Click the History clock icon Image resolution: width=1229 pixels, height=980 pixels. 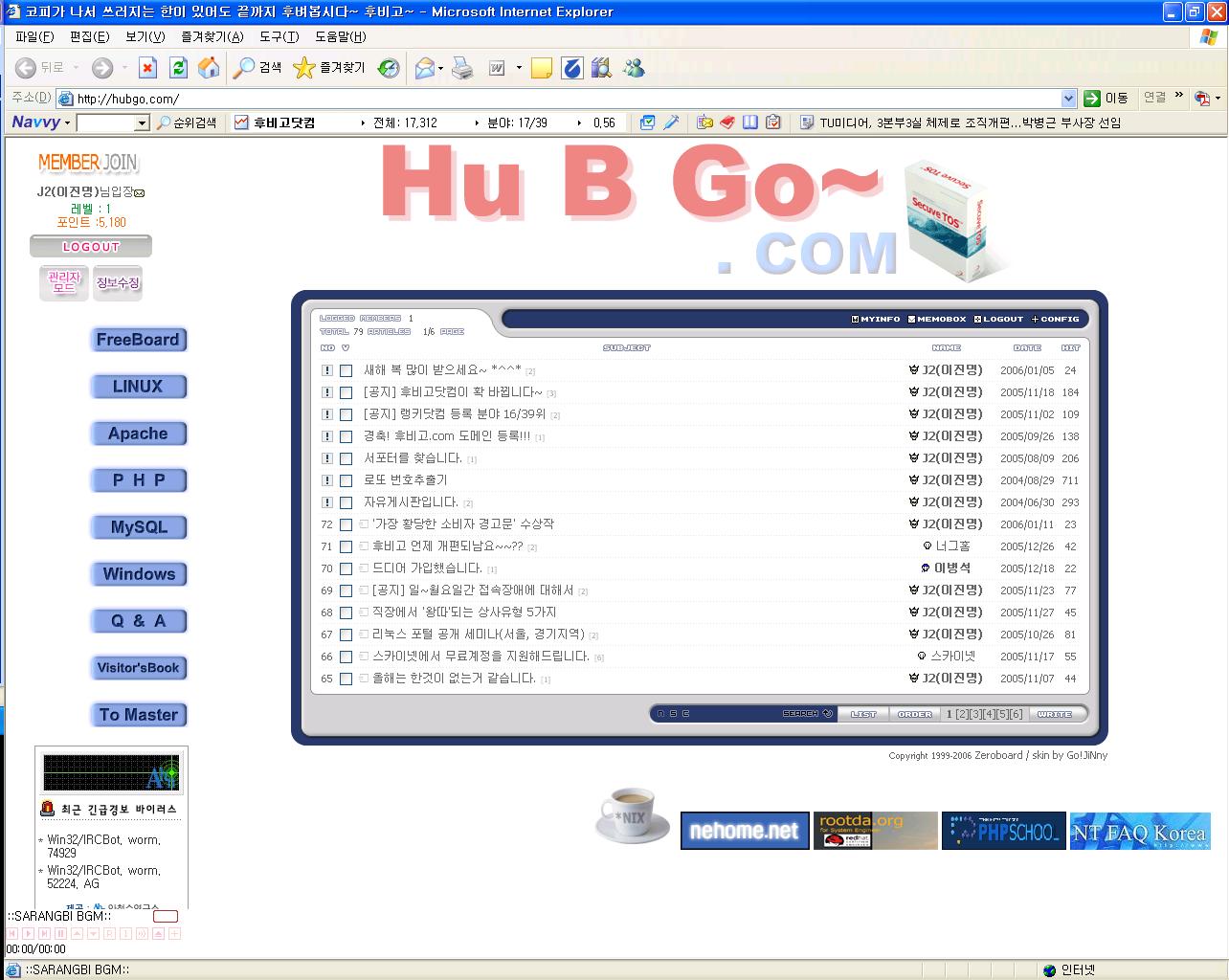[389, 68]
